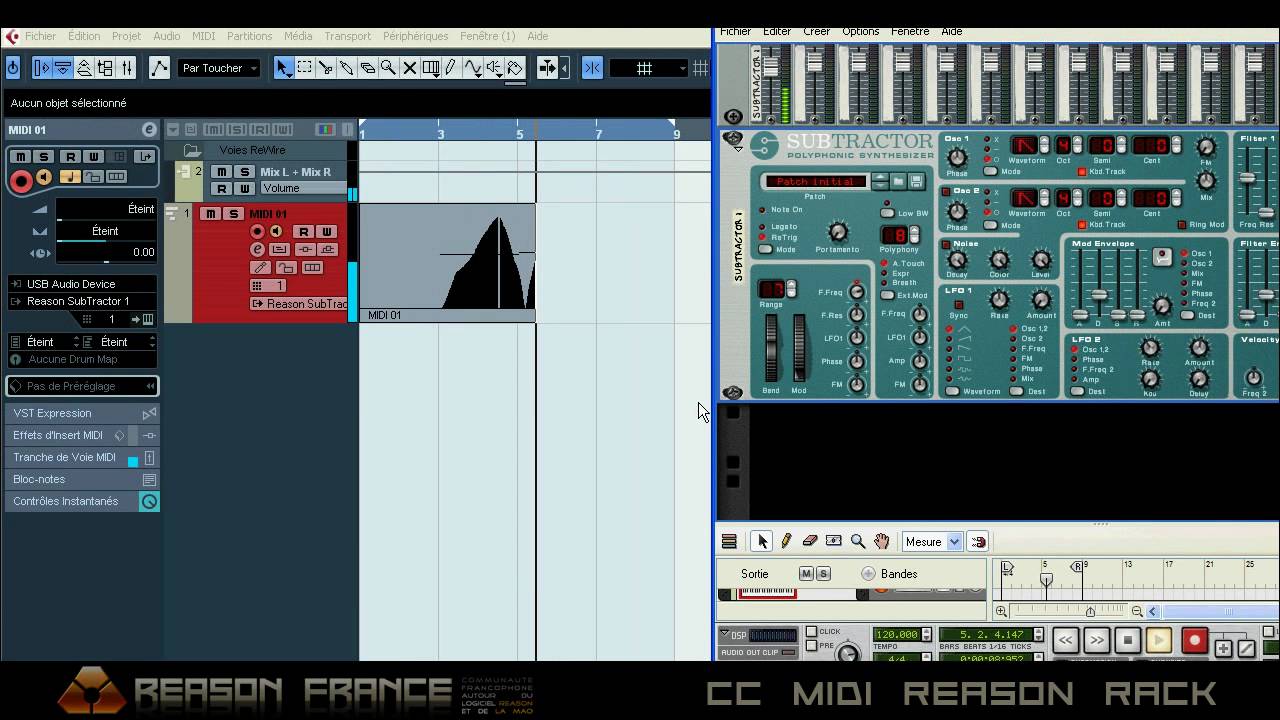This screenshot has width=1280, height=720.
Task: Select the Reason sequencer eraser tool
Action: 810,541
